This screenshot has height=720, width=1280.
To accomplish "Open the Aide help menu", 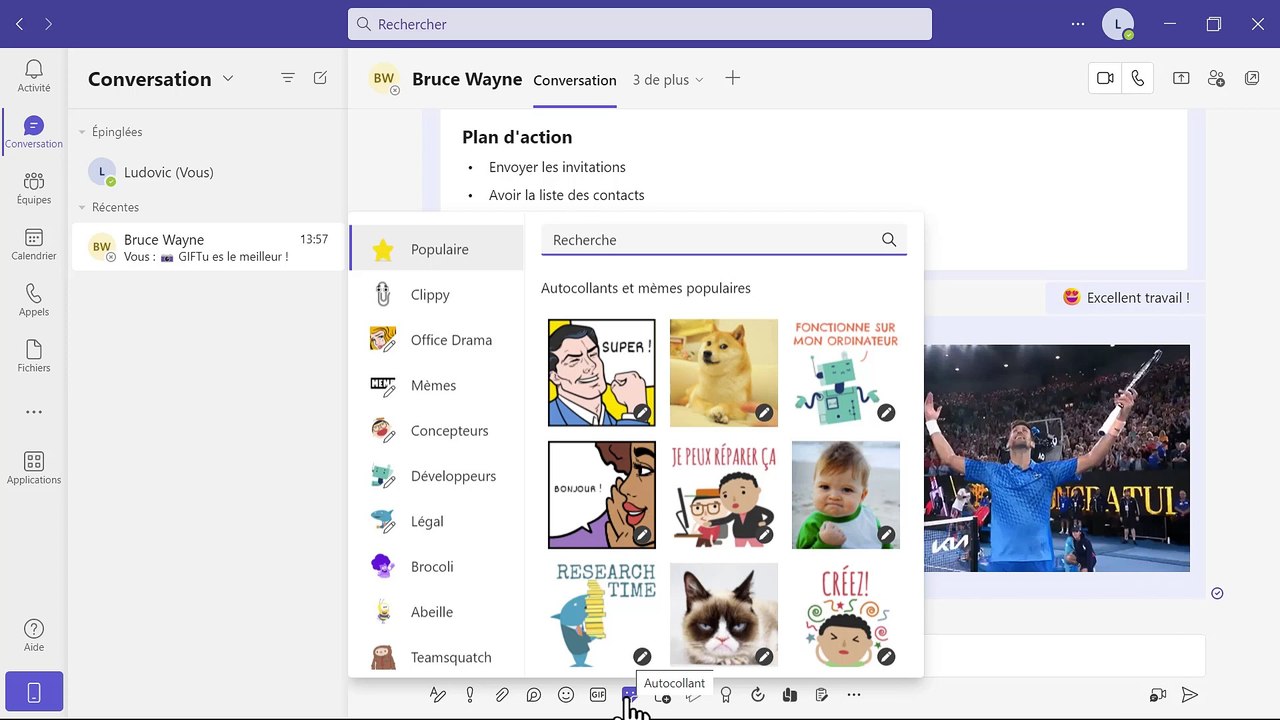I will coord(34,635).
